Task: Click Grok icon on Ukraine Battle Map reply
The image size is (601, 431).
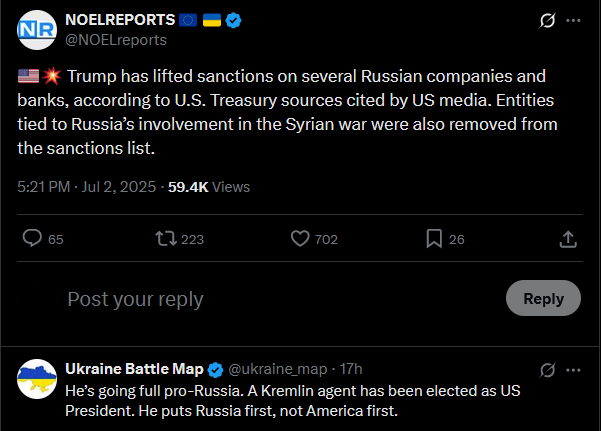Action: coord(547,370)
